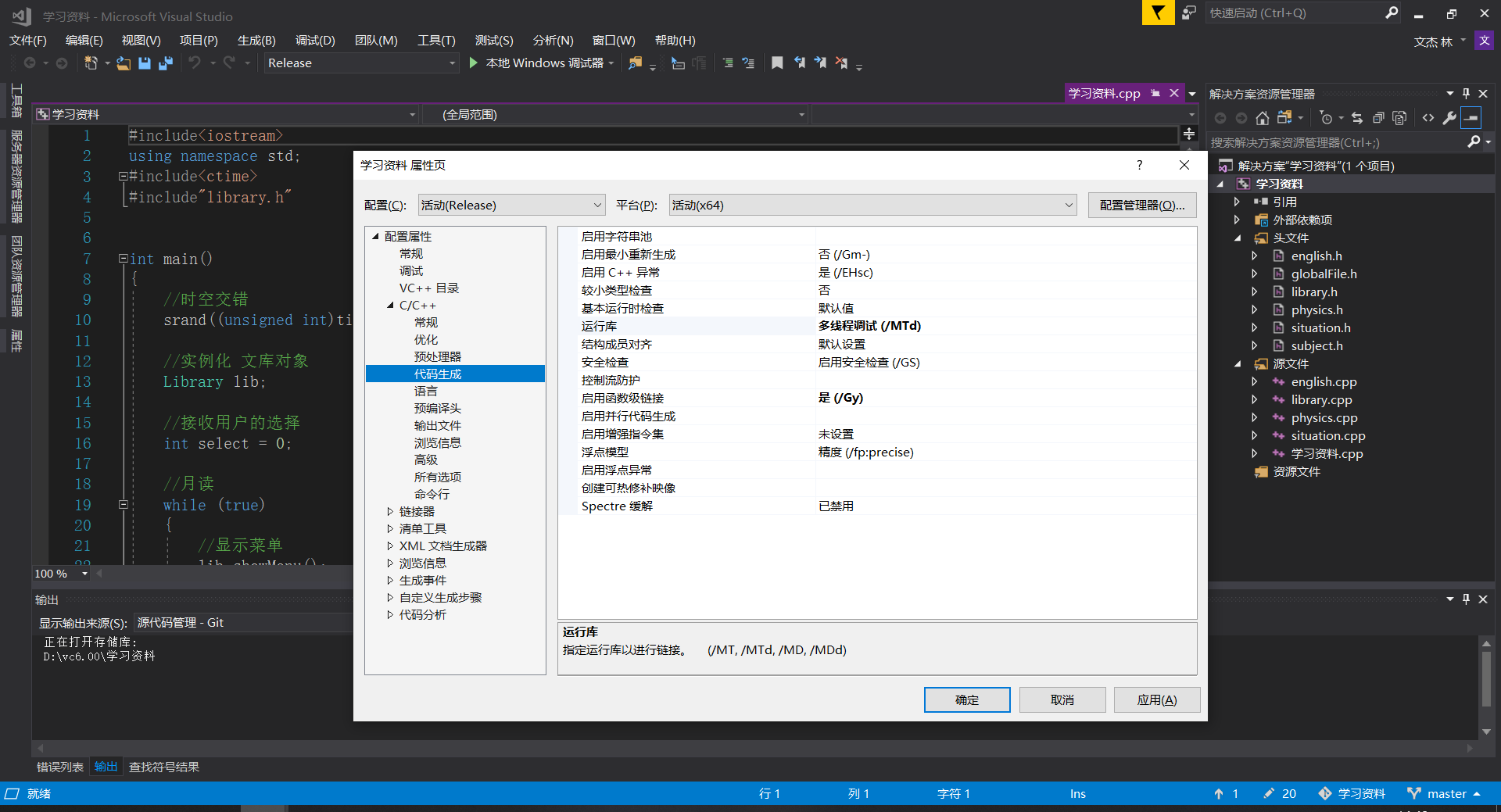
Task: Open the 调试(D) menu
Action: coord(314,40)
